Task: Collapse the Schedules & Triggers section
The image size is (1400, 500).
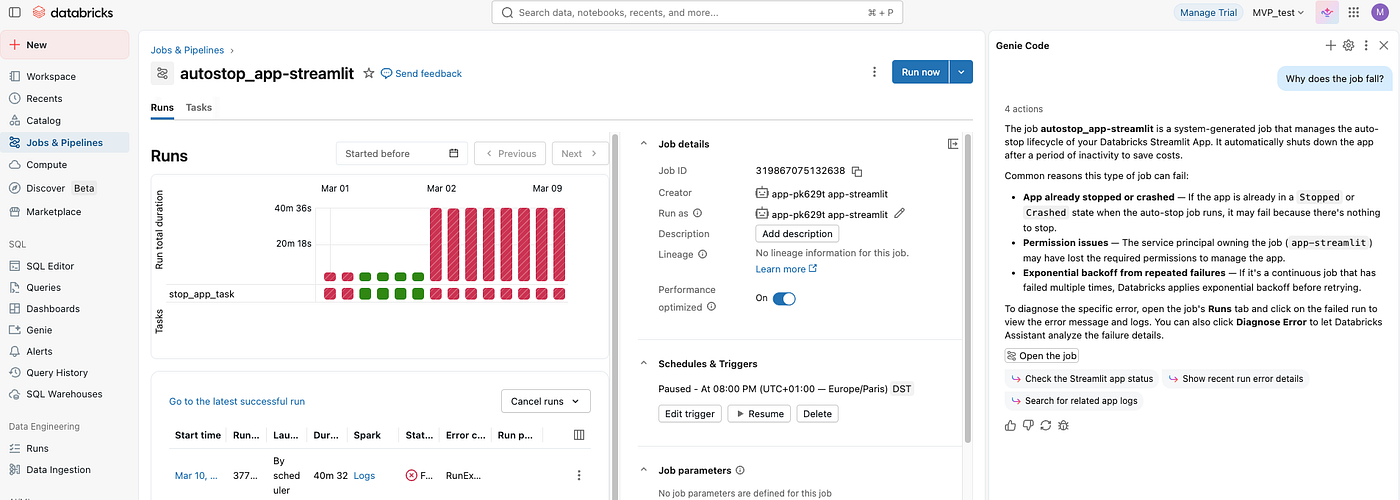Action: (644, 364)
